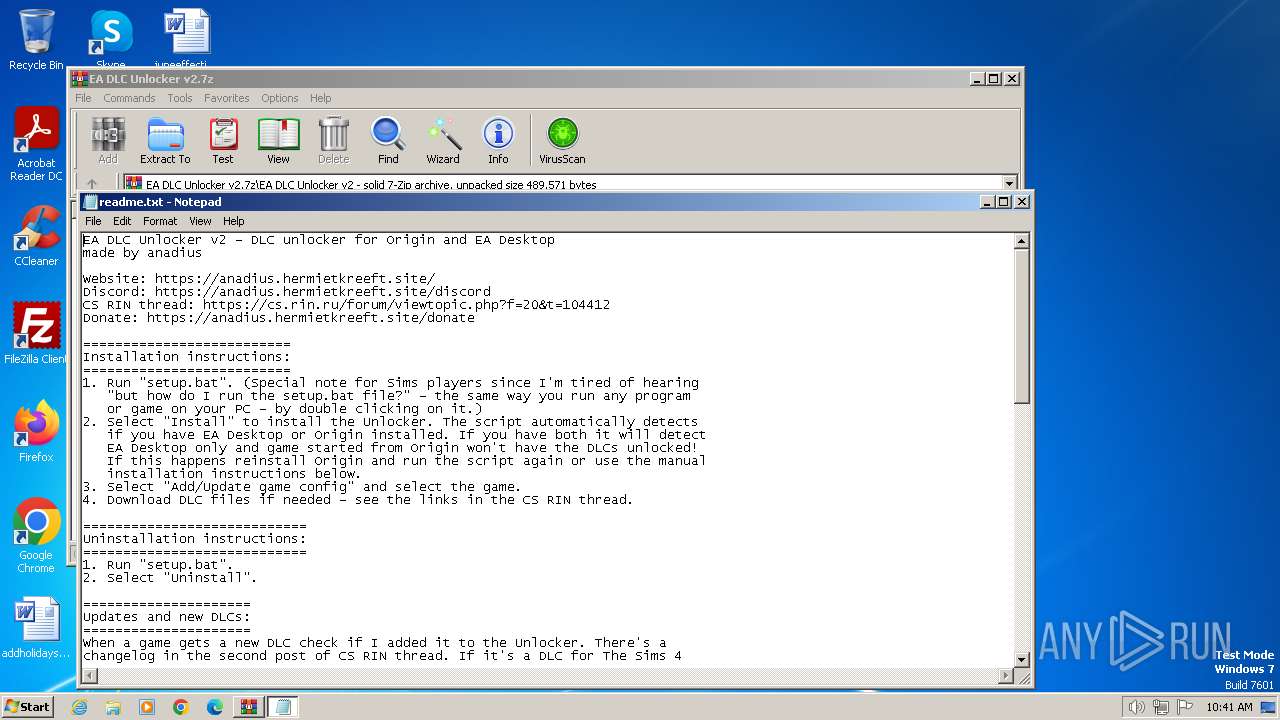The height and width of the screenshot is (720, 1280).
Task: Click Notepad vertical scroll down arrow
Action: point(1021,660)
